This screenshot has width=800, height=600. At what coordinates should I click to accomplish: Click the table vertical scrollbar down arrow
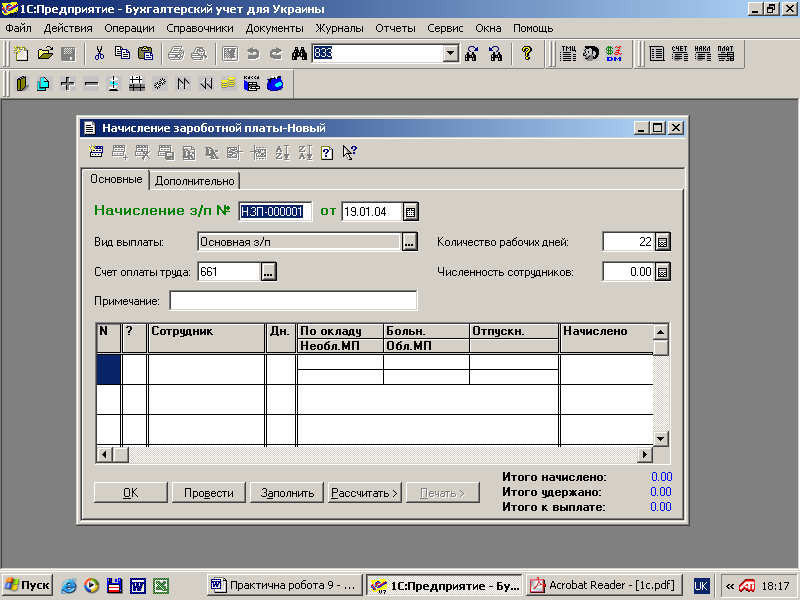pyautogui.click(x=661, y=438)
